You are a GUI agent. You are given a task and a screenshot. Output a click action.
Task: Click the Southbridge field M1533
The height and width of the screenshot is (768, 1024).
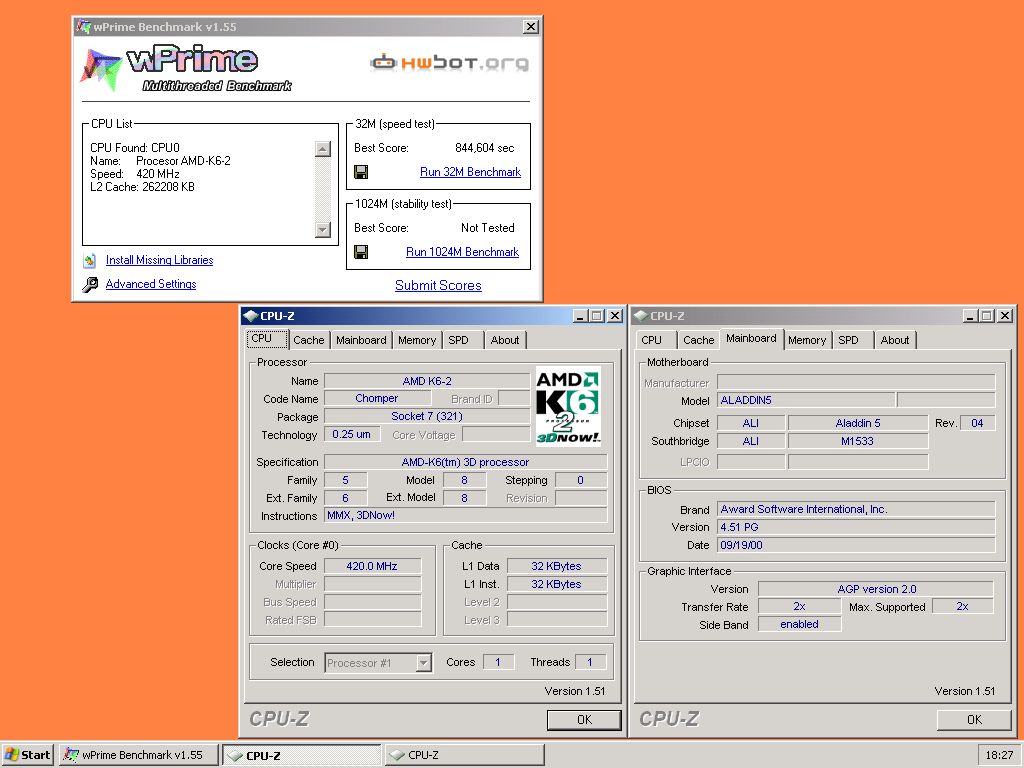pos(857,441)
